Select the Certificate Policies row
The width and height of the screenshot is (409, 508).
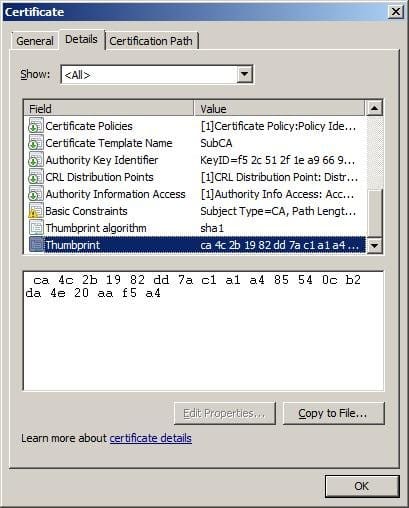pyautogui.click(x=195, y=126)
